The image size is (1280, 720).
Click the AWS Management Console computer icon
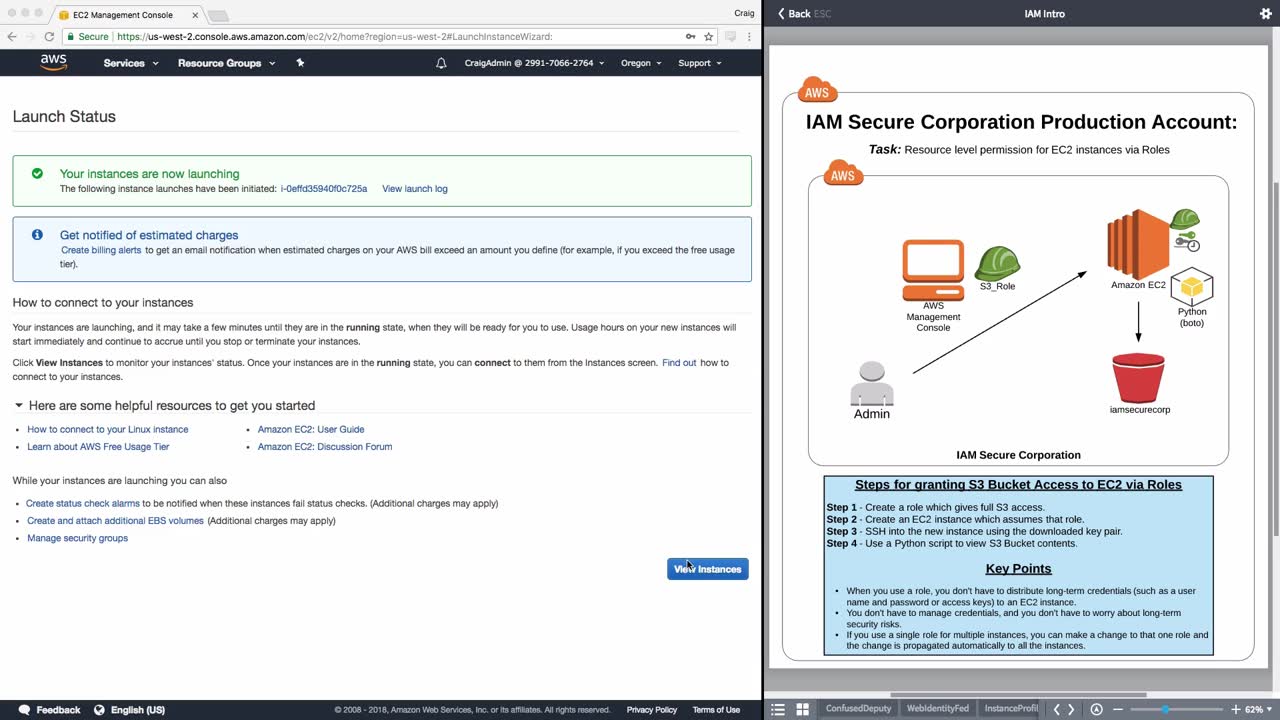(933, 269)
